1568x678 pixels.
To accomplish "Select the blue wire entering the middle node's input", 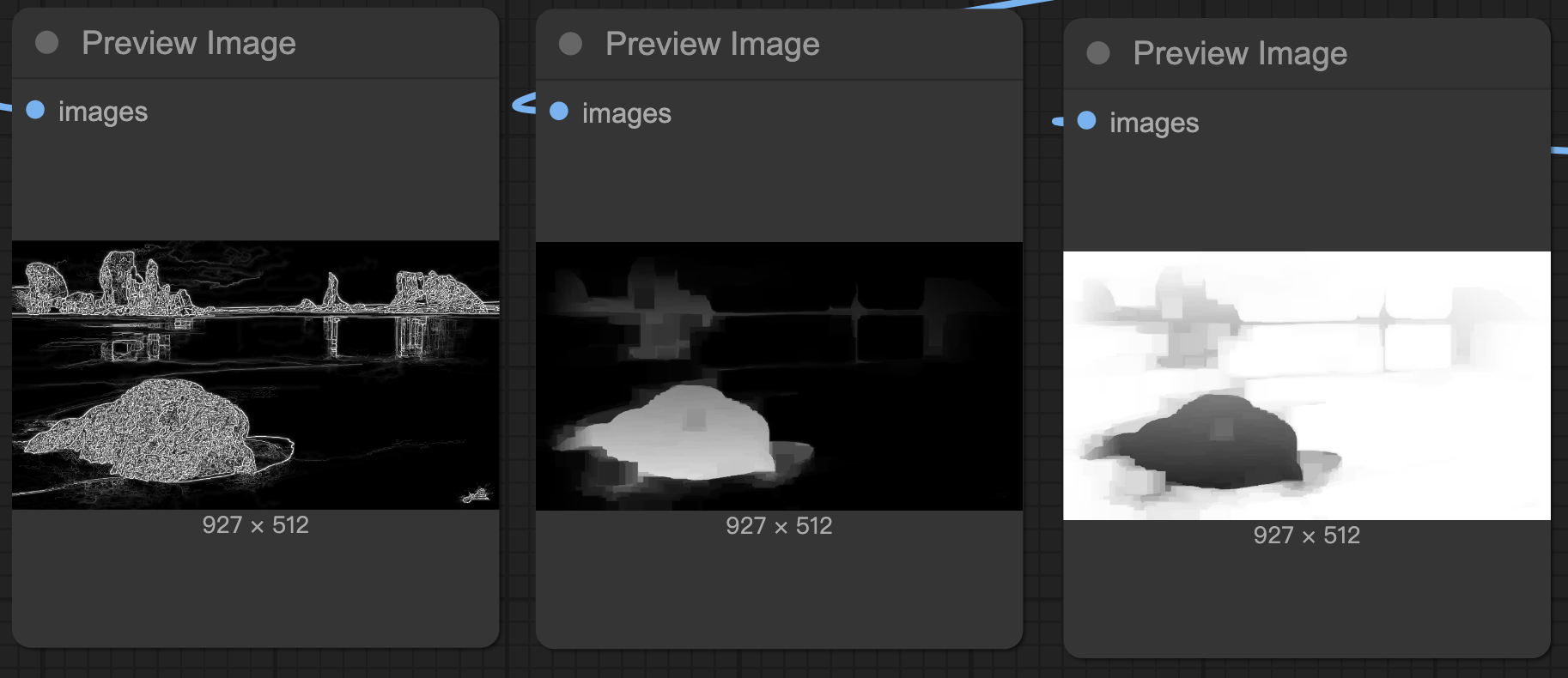I will (521, 104).
